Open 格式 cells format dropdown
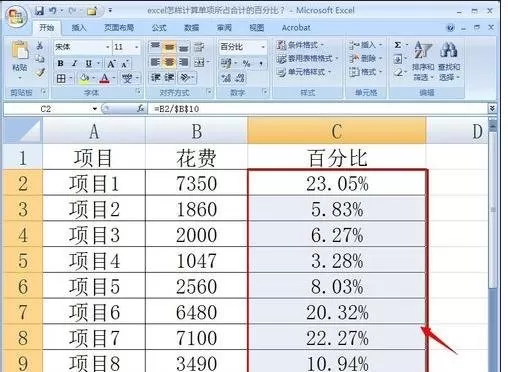508x372 pixels. pyautogui.click(x=365, y=72)
